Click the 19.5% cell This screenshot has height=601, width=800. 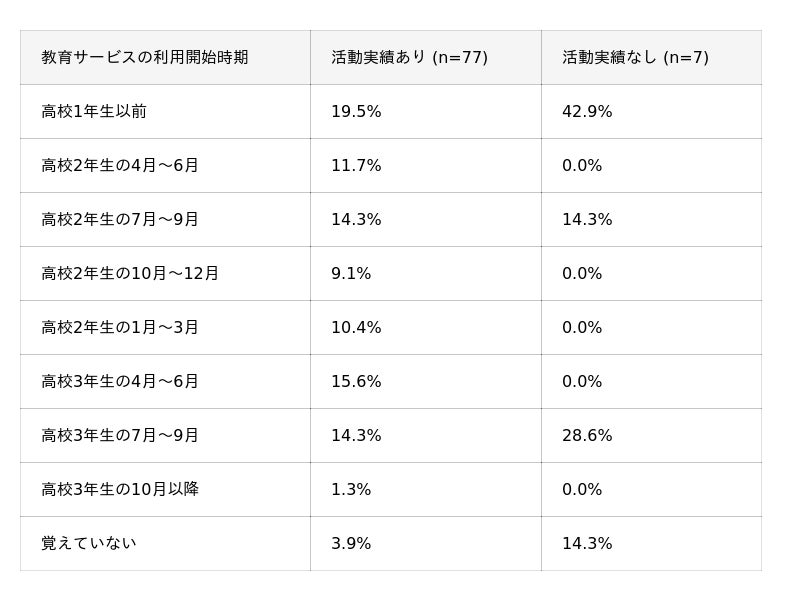[356, 112]
